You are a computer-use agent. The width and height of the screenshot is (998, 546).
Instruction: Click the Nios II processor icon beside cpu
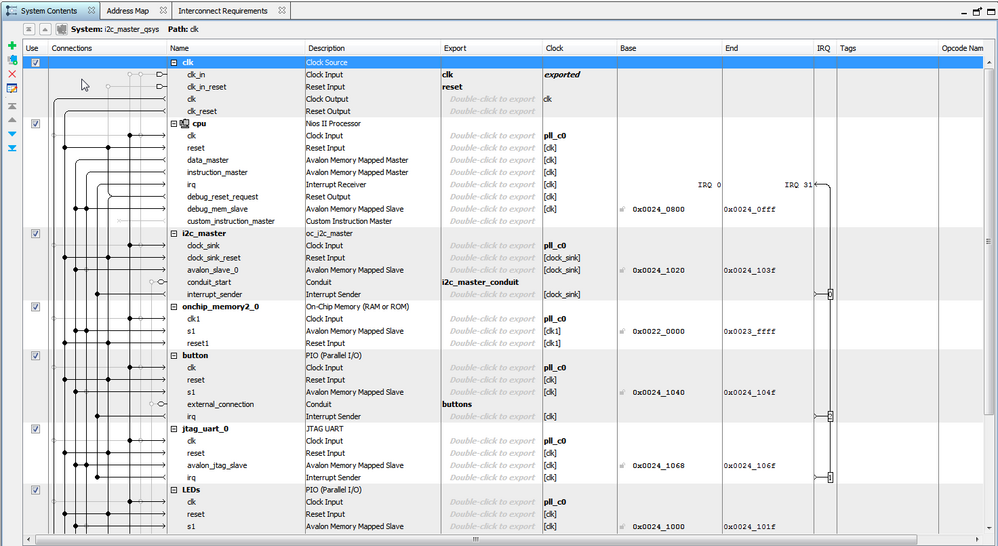point(185,123)
